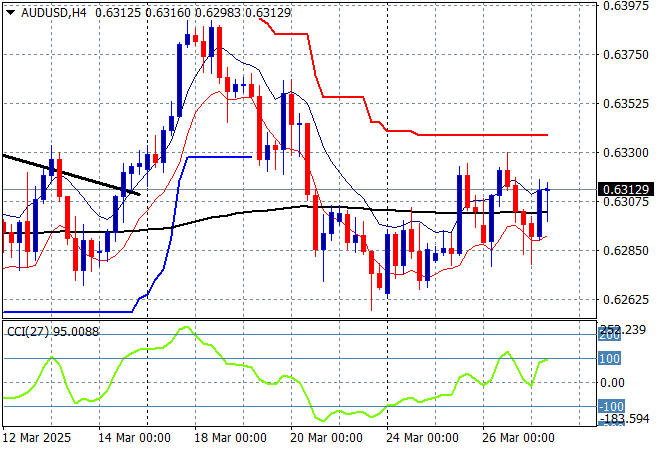Click the 0.63975 price scale label
The width and height of the screenshot is (660, 450).
click(x=626, y=5)
